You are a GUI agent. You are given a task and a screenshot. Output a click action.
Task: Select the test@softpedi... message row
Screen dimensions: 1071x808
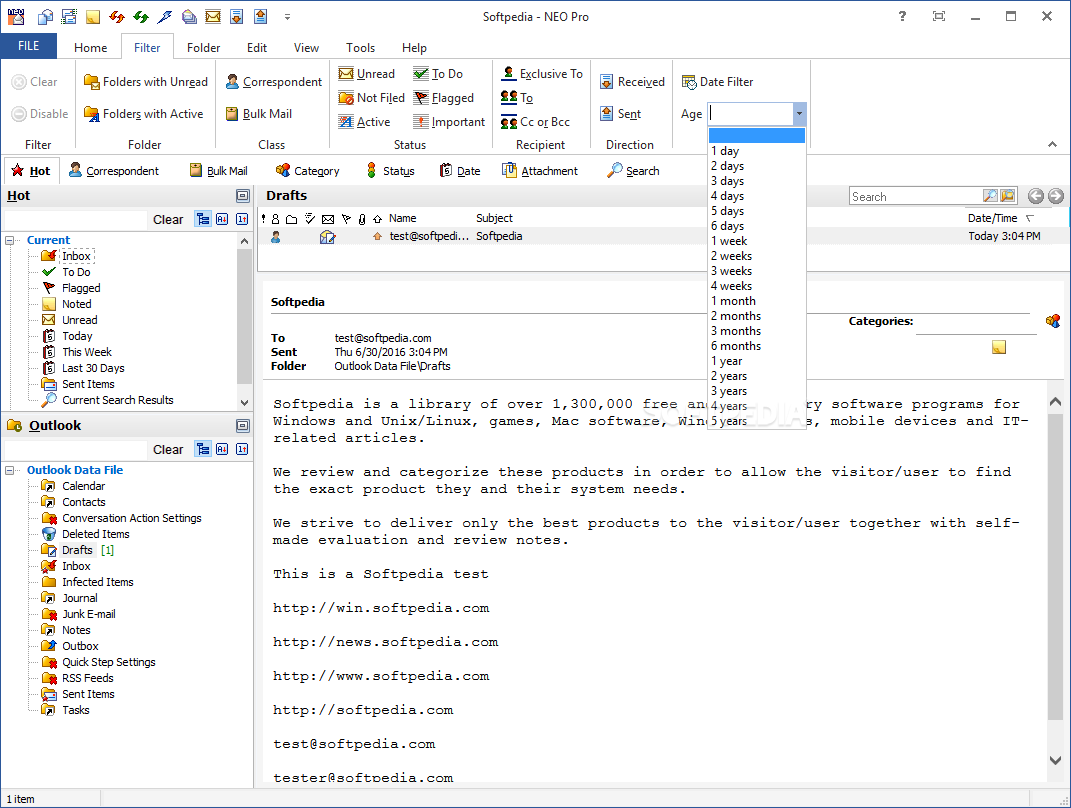click(x=663, y=236)
